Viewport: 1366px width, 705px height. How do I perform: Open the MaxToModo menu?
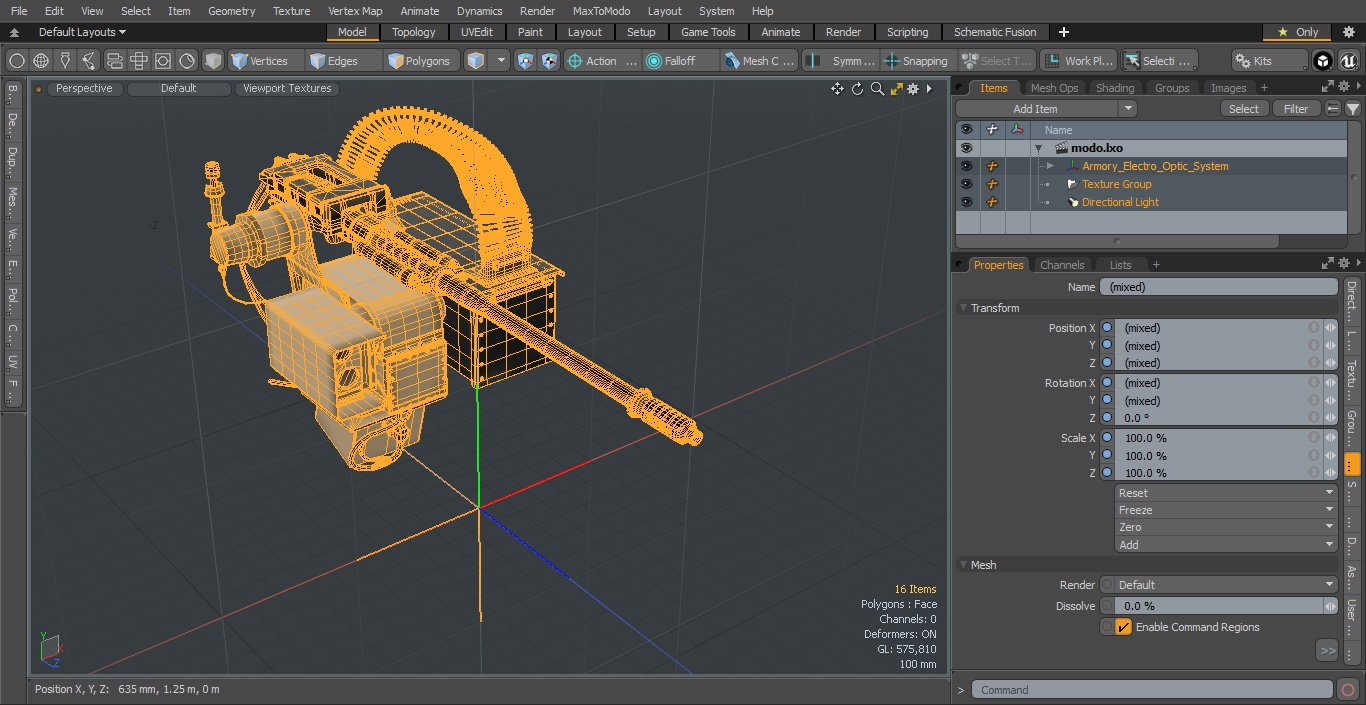click(601, 11)
